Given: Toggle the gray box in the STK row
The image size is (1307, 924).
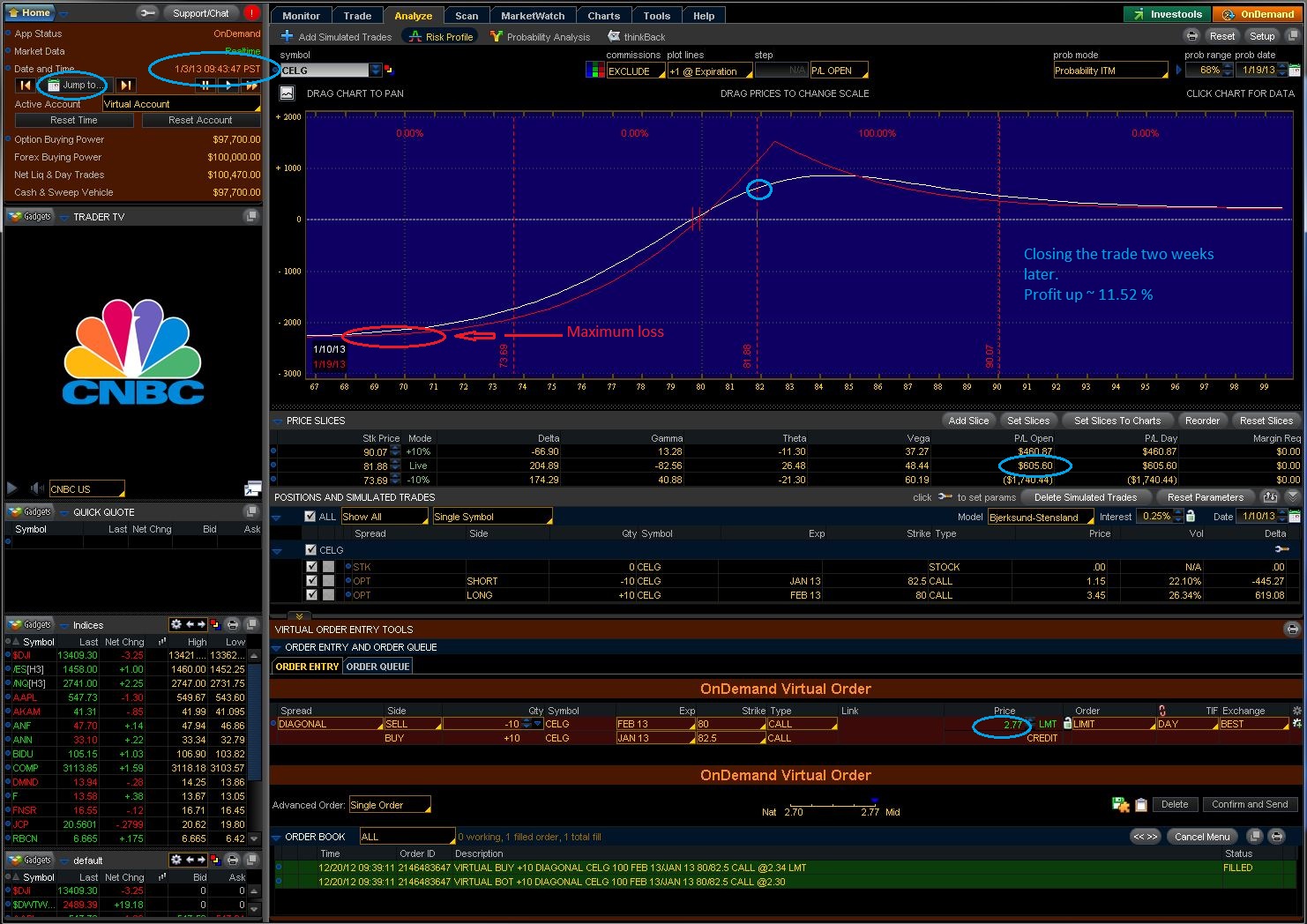Looking at the screenshot, I should point(328,567).
